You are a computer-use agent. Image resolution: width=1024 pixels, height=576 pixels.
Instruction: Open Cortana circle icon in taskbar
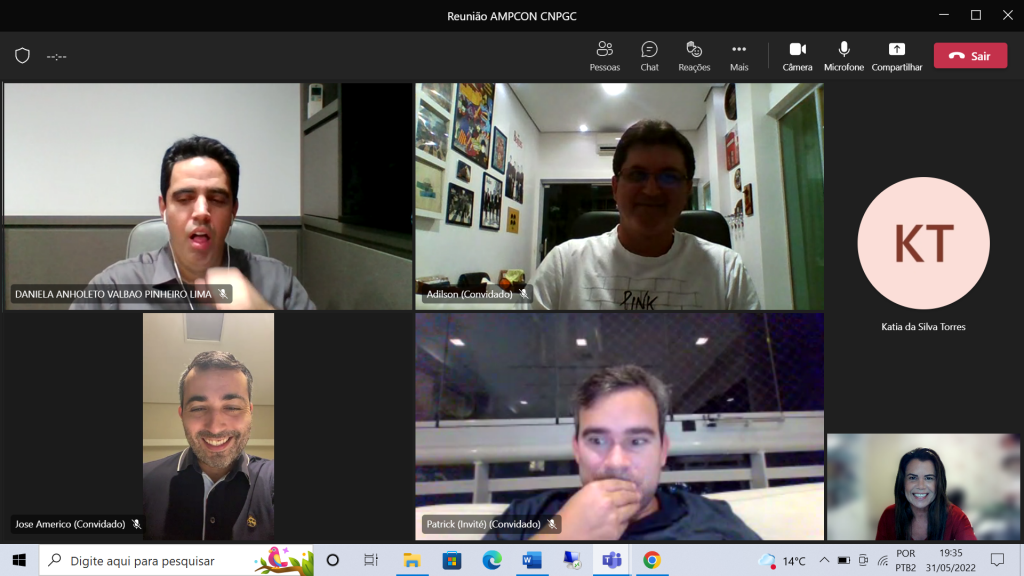point(332,560)
